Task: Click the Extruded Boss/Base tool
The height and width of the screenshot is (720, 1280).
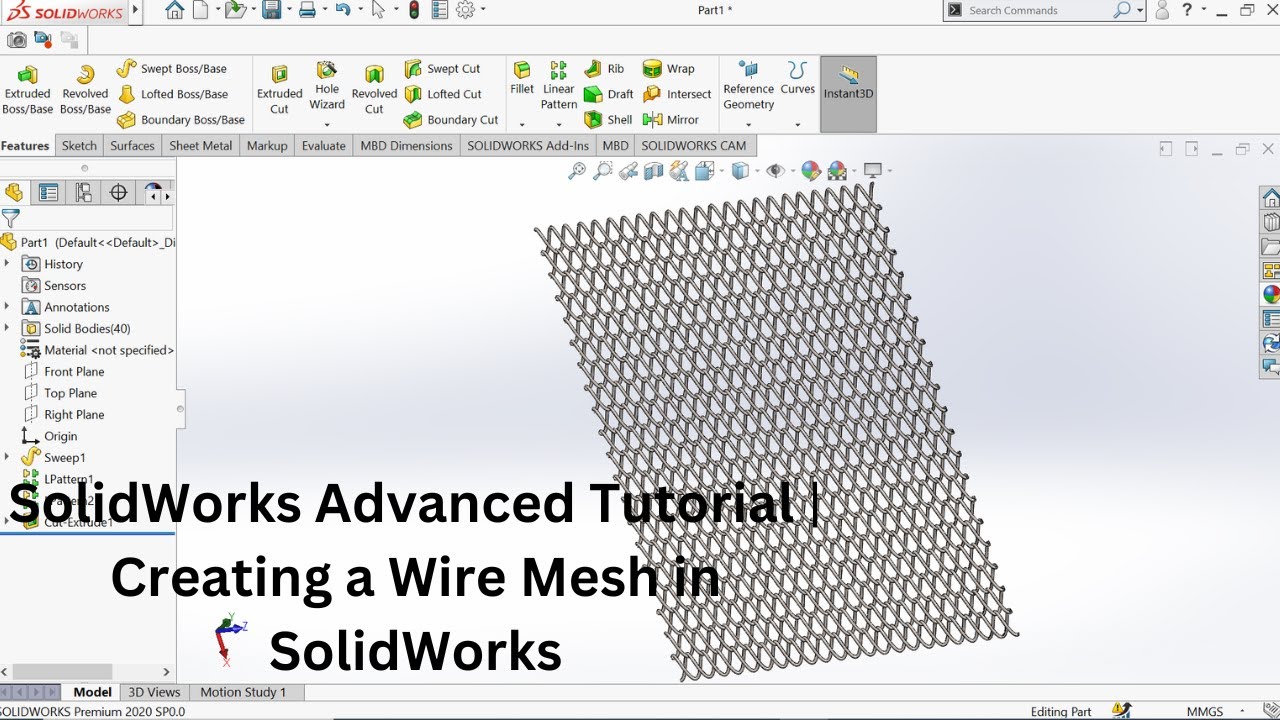Action: click(x=28, y=89)
